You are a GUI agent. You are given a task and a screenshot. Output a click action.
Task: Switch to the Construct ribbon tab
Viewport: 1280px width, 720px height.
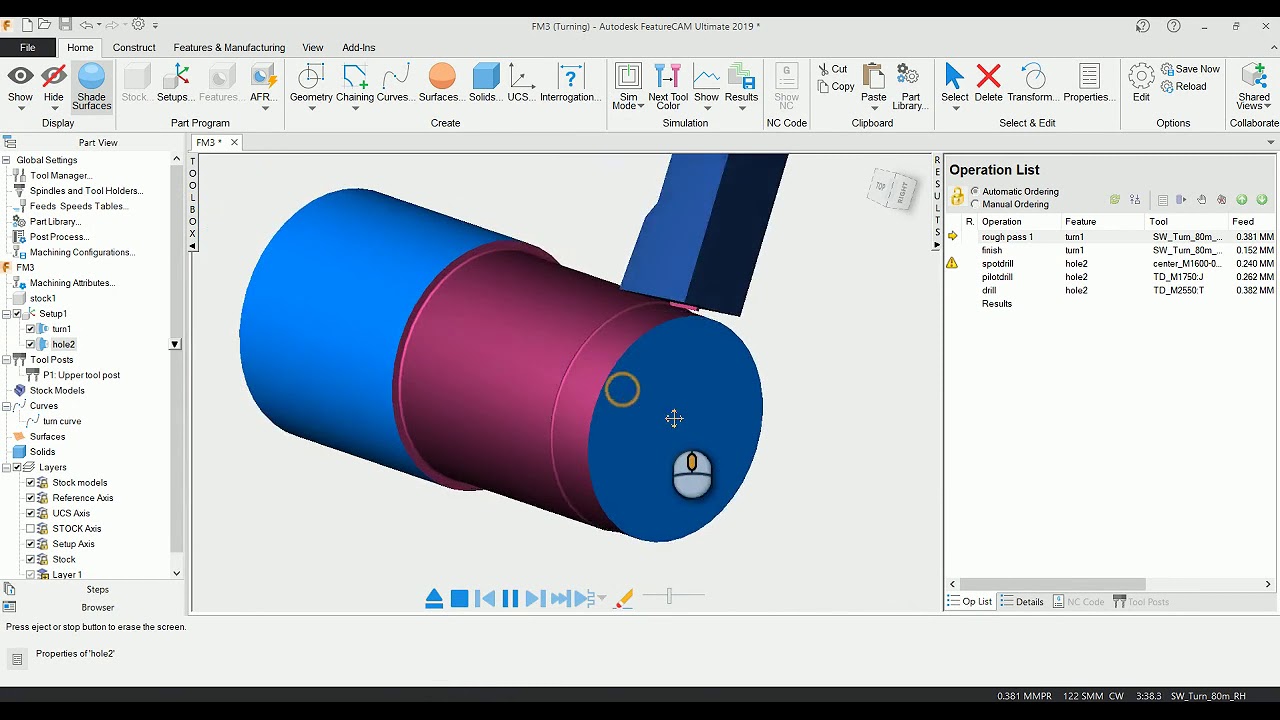point(134,47)
